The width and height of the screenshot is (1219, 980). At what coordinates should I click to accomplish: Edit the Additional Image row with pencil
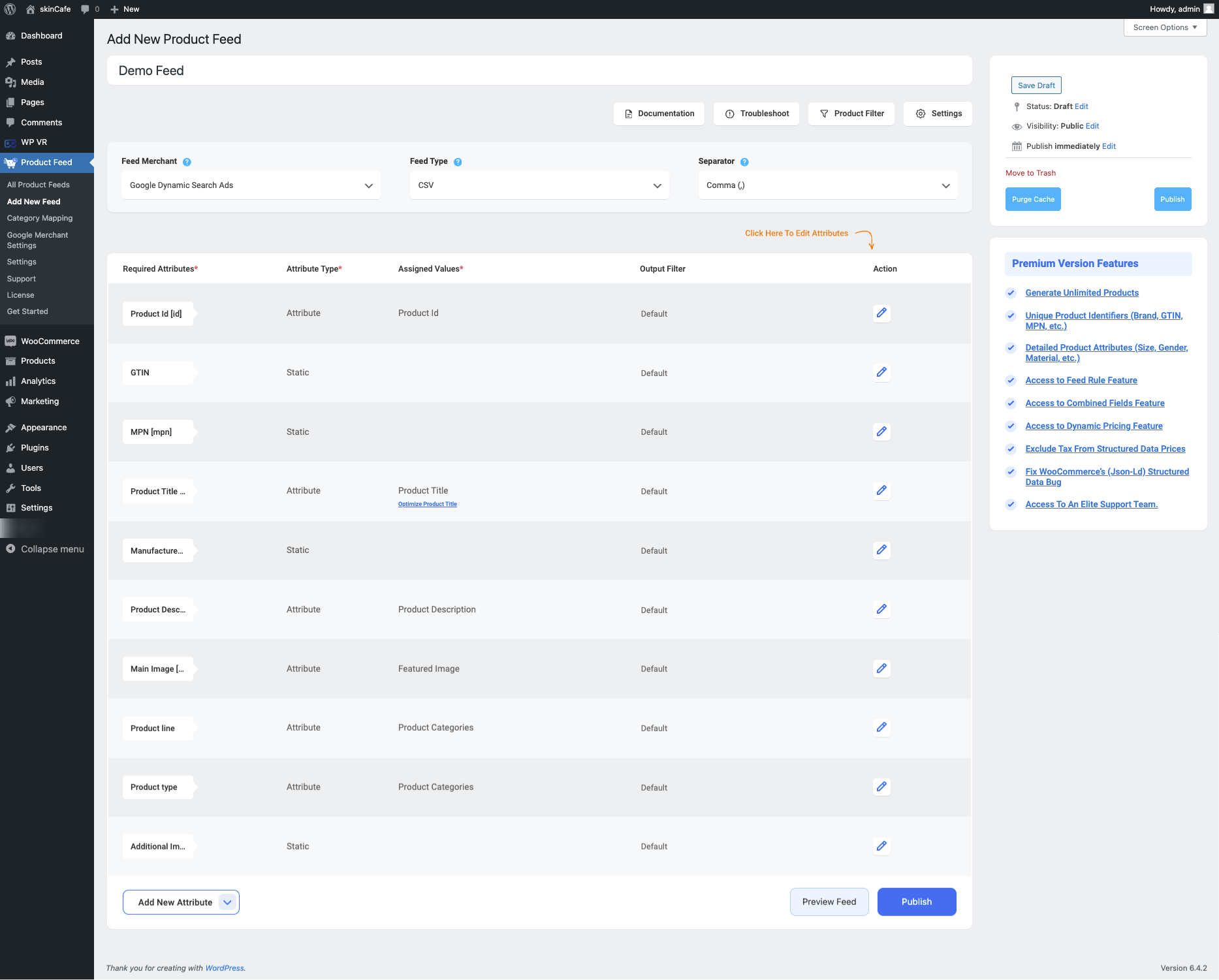[881, 846]
